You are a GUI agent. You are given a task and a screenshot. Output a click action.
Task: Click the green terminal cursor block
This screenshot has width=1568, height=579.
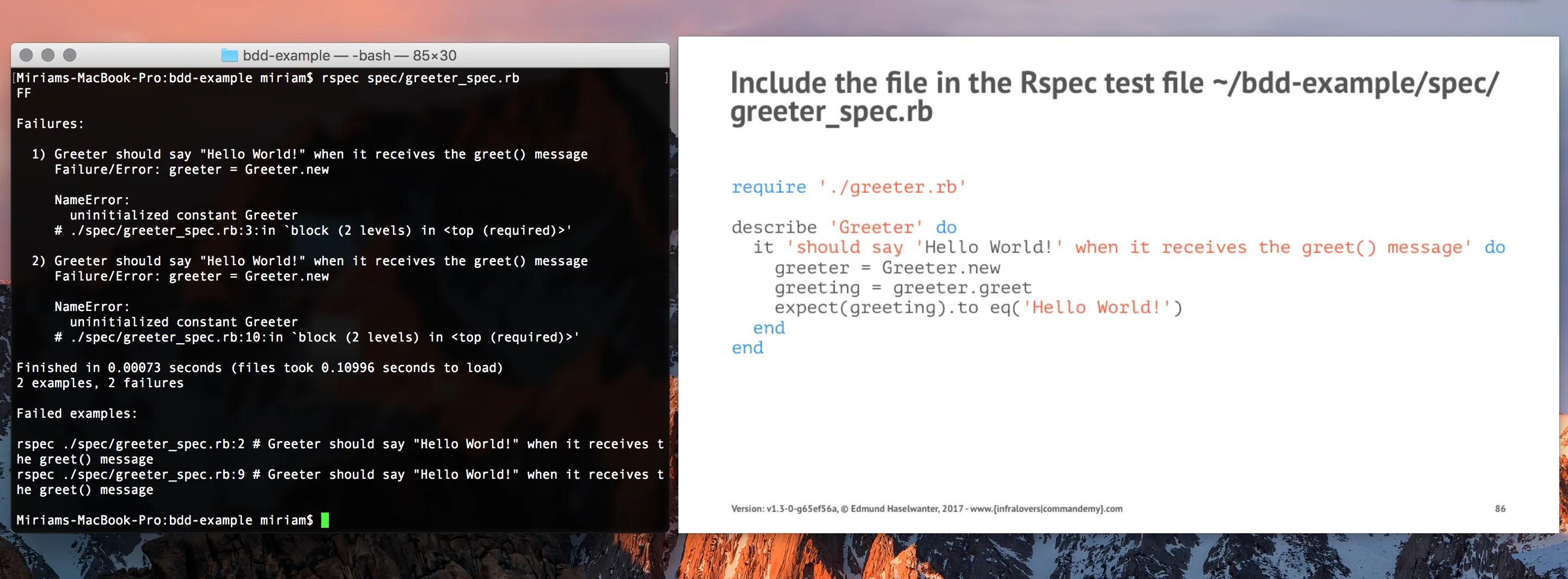coord(325,520)
